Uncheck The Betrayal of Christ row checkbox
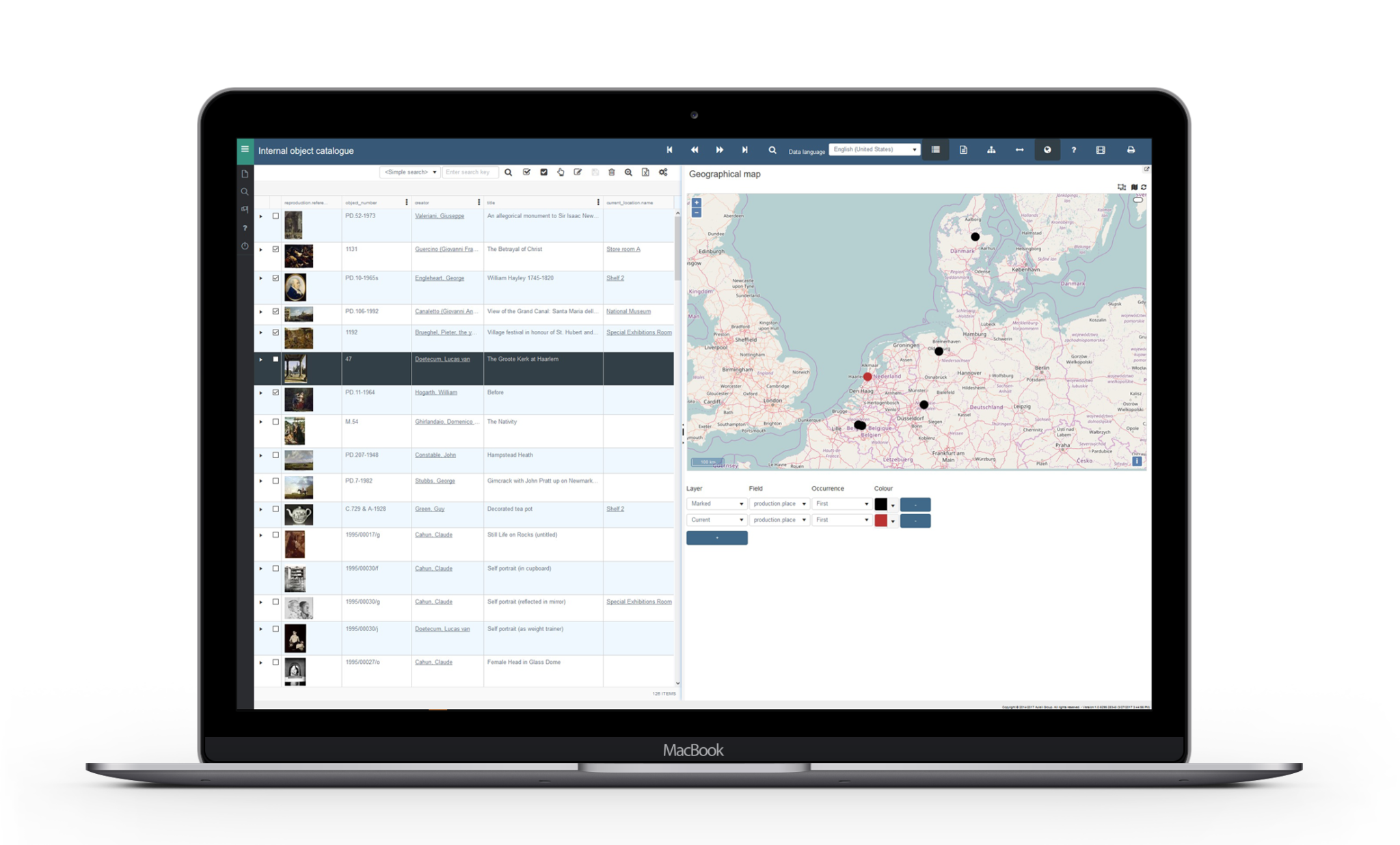The height and width of the screenshot is (845, 1400). pos(275,250)
